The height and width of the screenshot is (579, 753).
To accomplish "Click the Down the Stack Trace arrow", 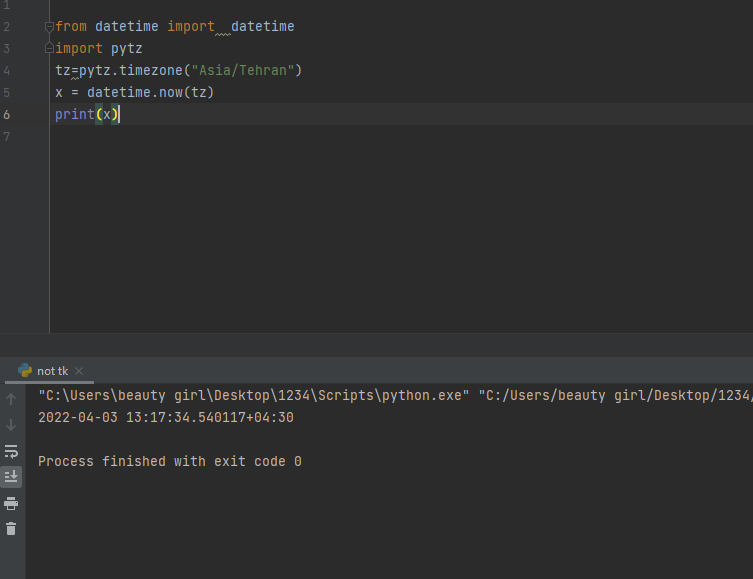I will [x=11, y=425].
